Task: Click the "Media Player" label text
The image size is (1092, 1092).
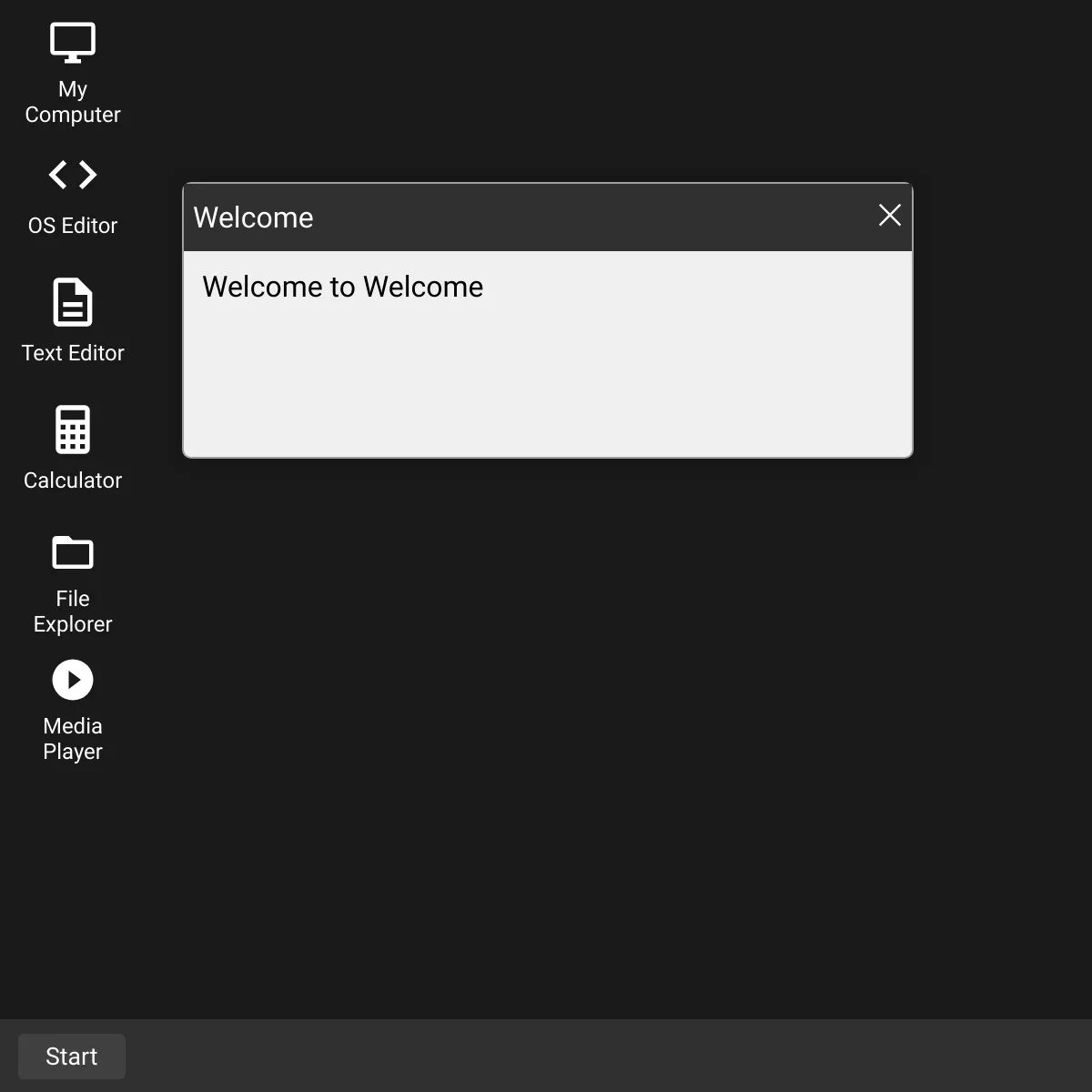Action: point(73,739)
